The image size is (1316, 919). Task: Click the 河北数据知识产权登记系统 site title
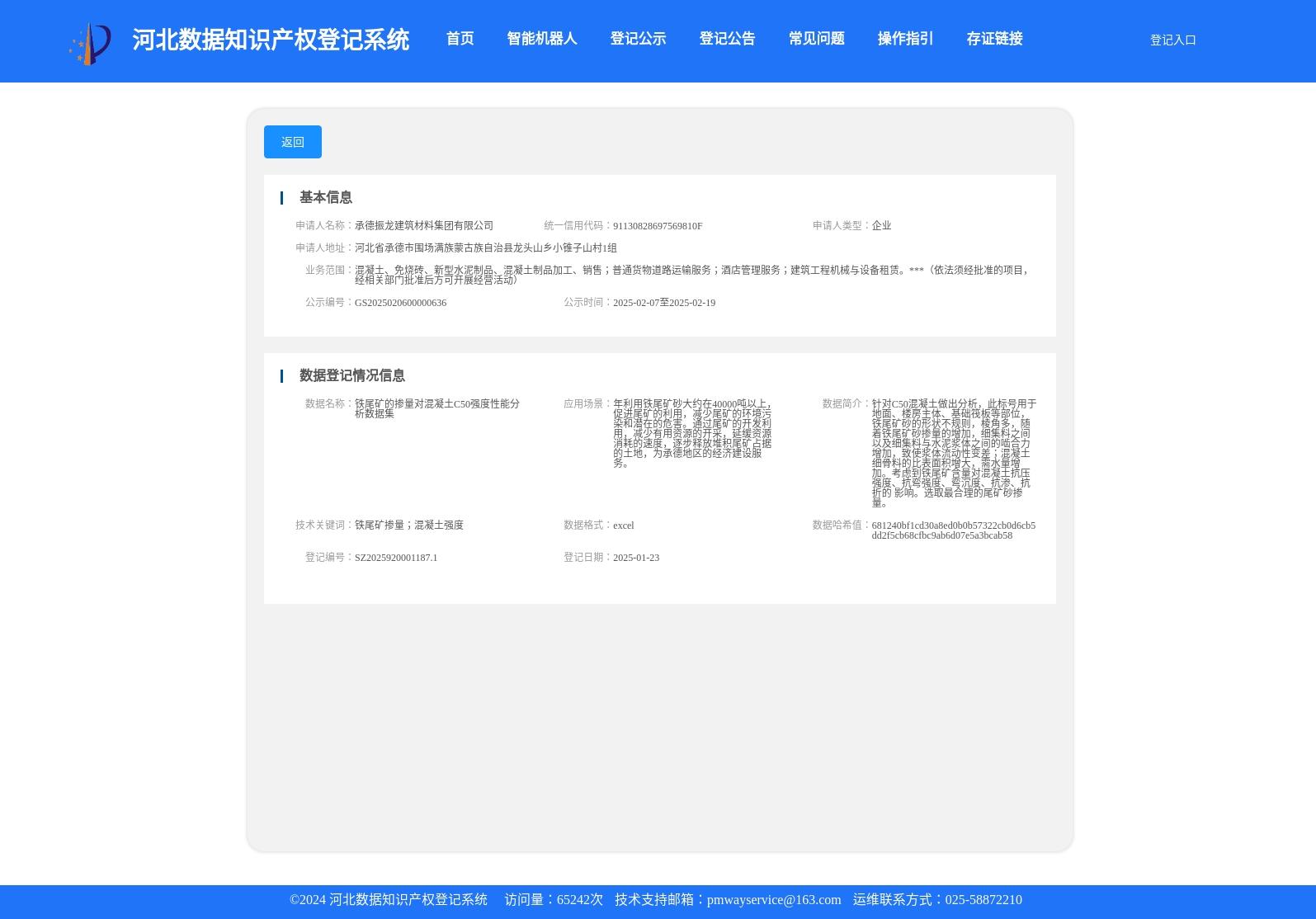coord(271,40)
